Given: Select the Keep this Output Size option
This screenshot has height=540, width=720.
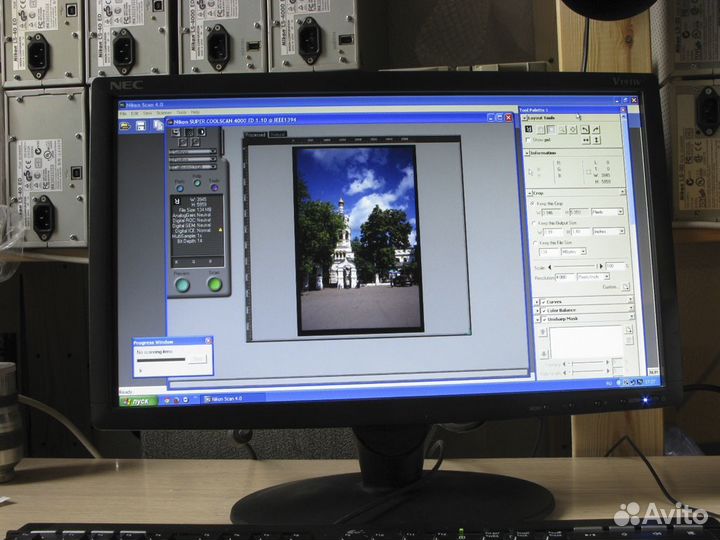Looking at the screenshot, I should pos(531,221).
